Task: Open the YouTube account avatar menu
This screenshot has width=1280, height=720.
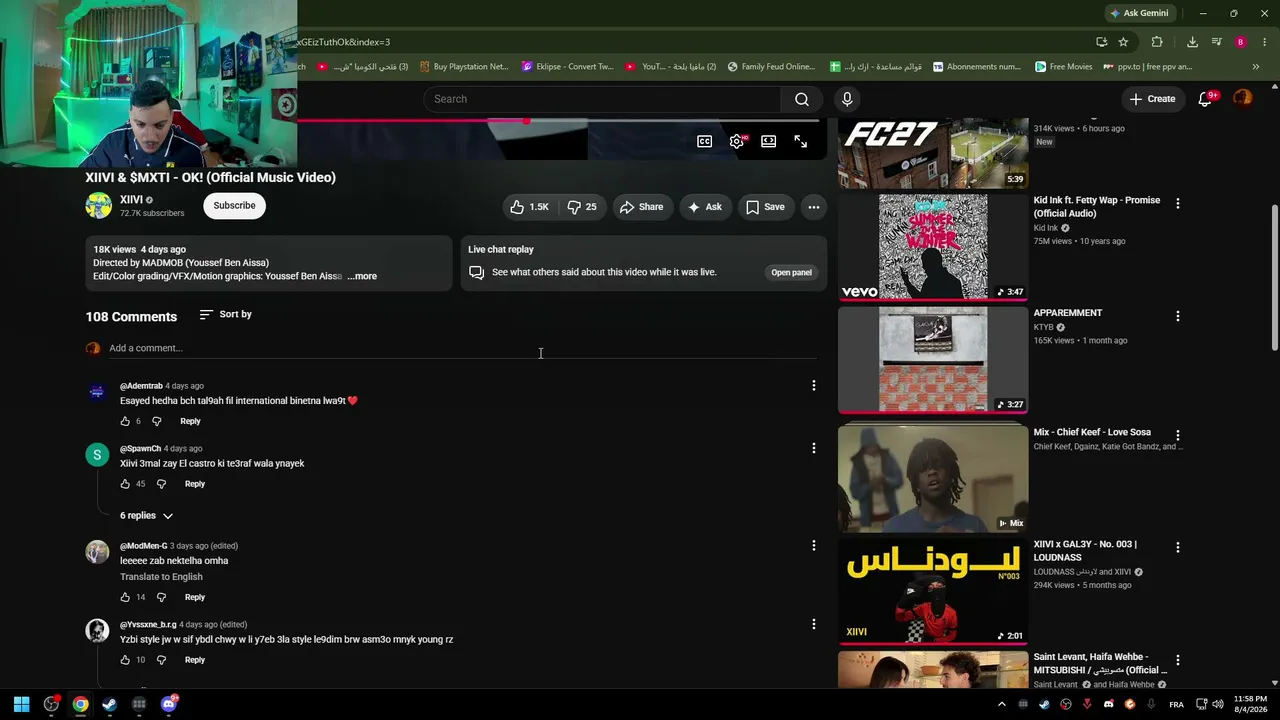Action: [x=1242, y=98]
